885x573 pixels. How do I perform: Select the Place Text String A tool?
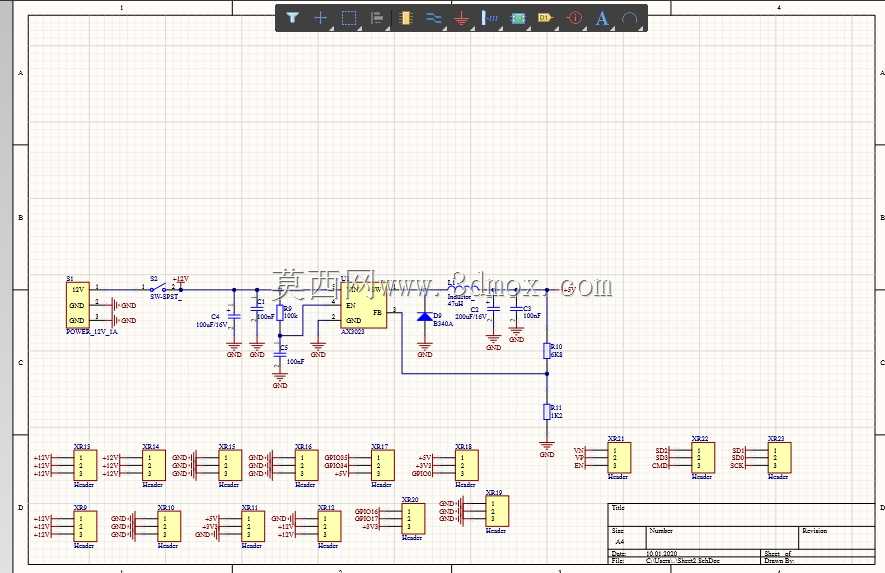pyautogui.click(x=602, y=18)
